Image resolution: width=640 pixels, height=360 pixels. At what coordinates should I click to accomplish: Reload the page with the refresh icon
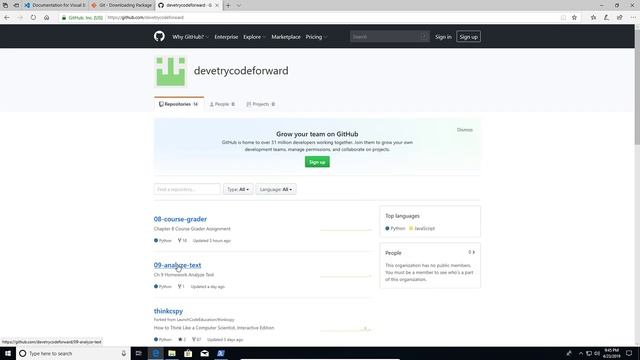[x=33, y=18]
